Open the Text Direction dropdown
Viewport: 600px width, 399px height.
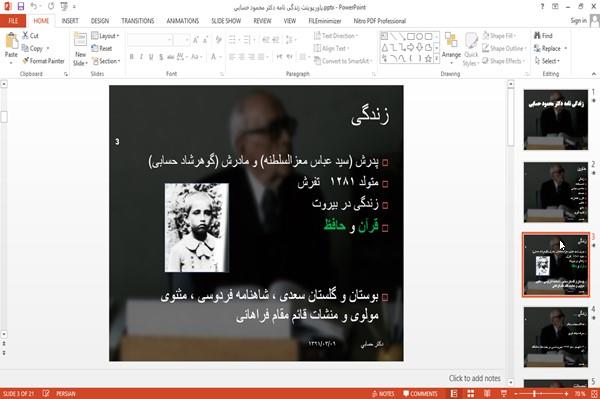pyautogui.click(x=336, y=36)
